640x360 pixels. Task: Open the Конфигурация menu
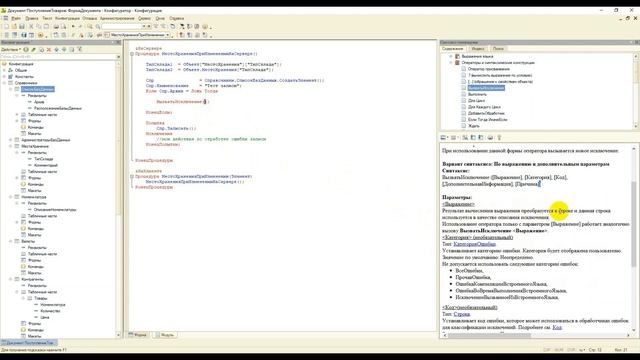(67, 18)
